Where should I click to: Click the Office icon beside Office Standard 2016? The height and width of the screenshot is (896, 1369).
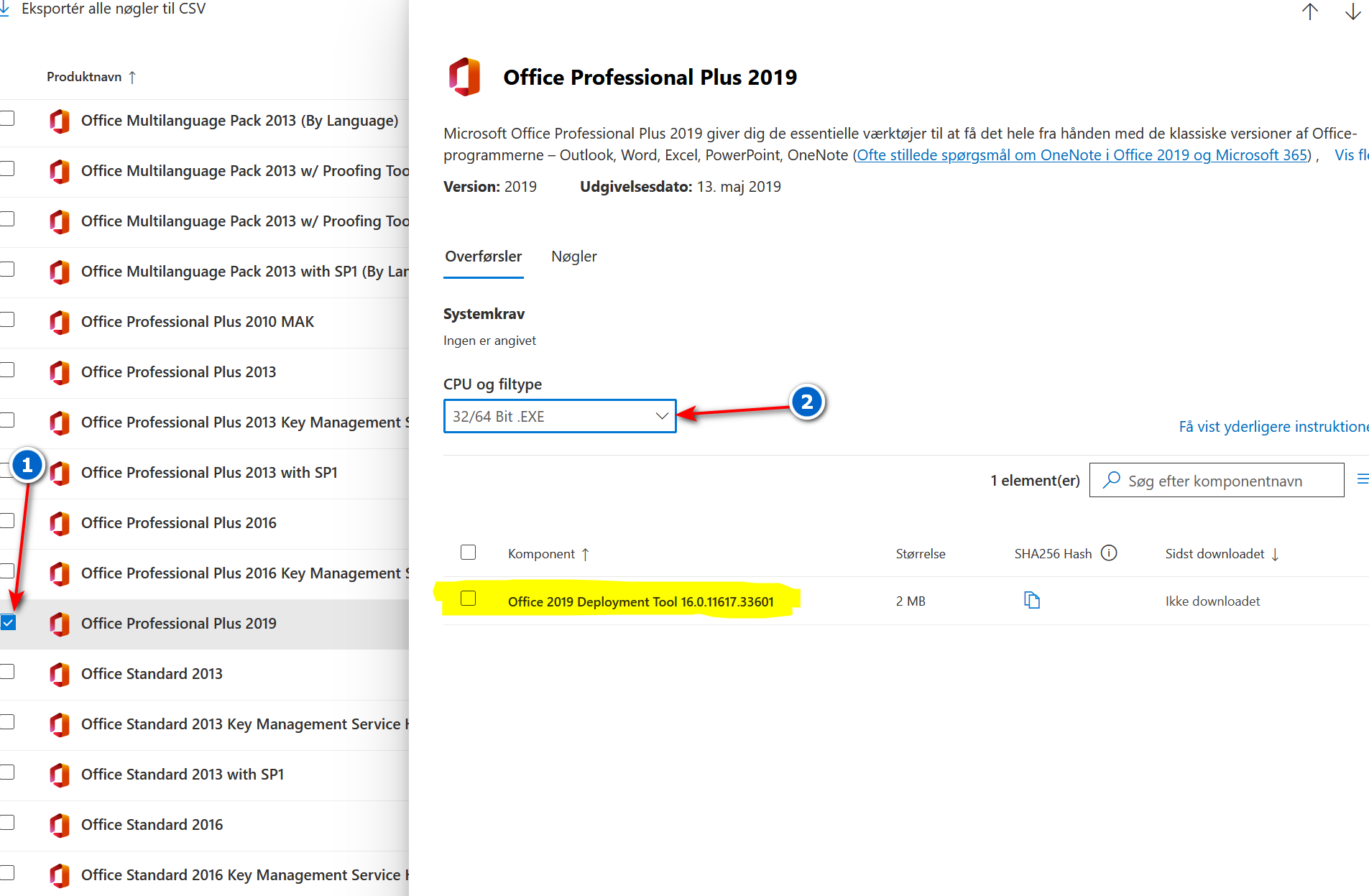click(60, 825)
